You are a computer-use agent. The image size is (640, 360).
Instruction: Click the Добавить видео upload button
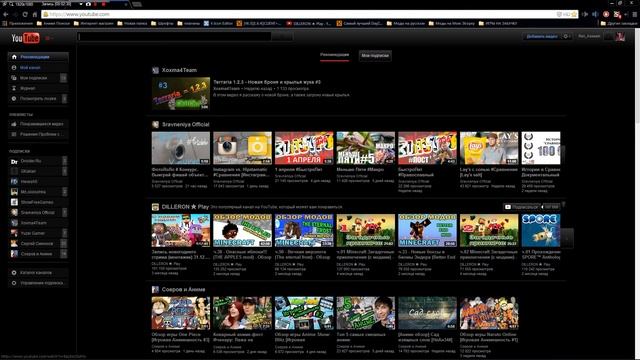click(x=542, y=36)
